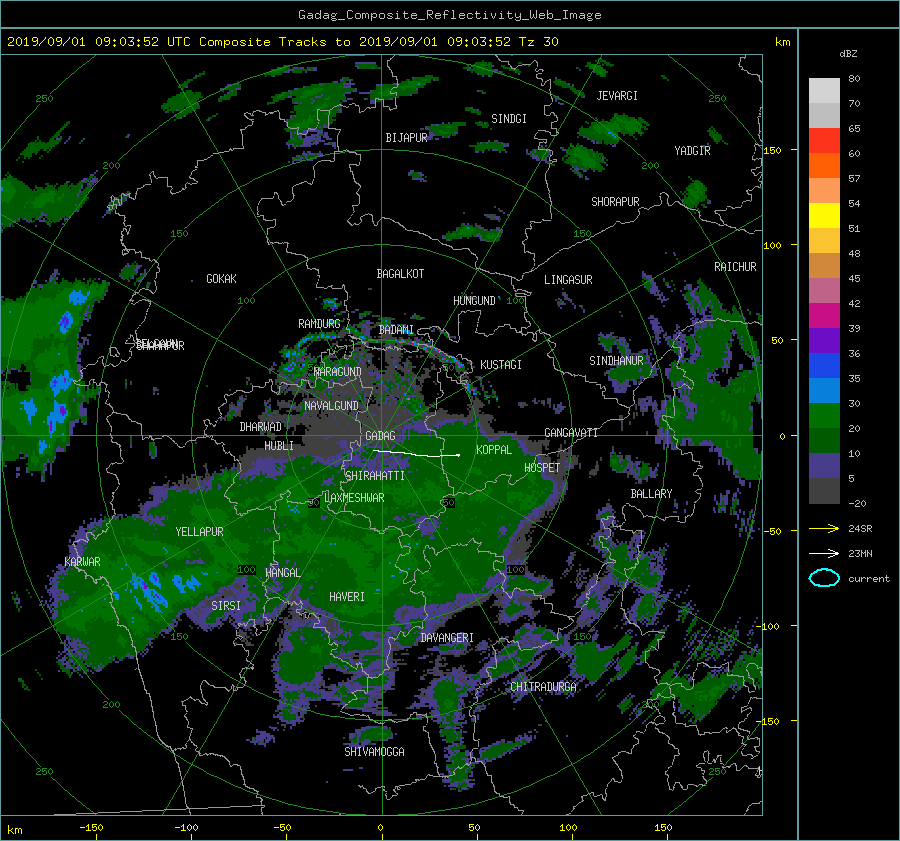900x841 pixels.
Task: Click the SINDHANUR city label
Action: [x=616, y=361]
